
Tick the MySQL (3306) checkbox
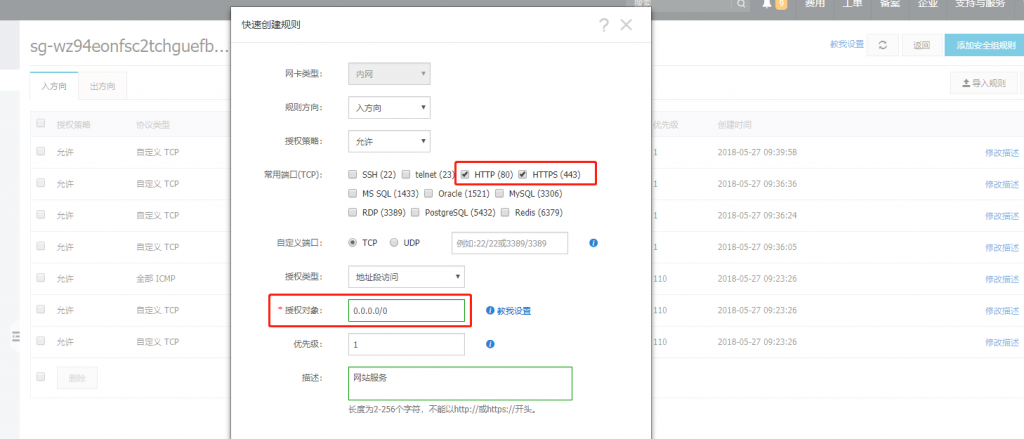click(x=500, y=193)
